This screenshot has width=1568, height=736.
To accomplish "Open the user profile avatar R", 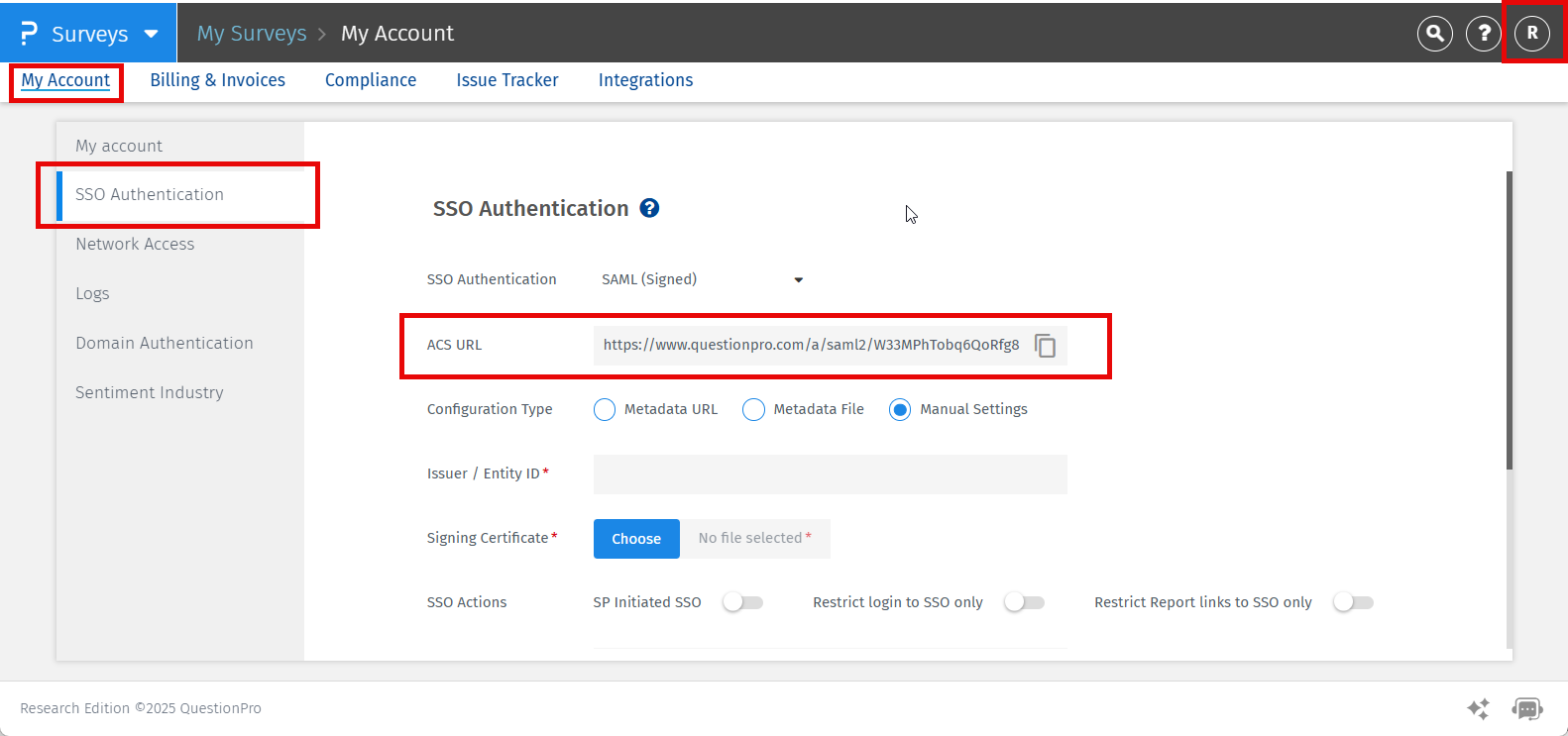I will [x=1531, y=34].
